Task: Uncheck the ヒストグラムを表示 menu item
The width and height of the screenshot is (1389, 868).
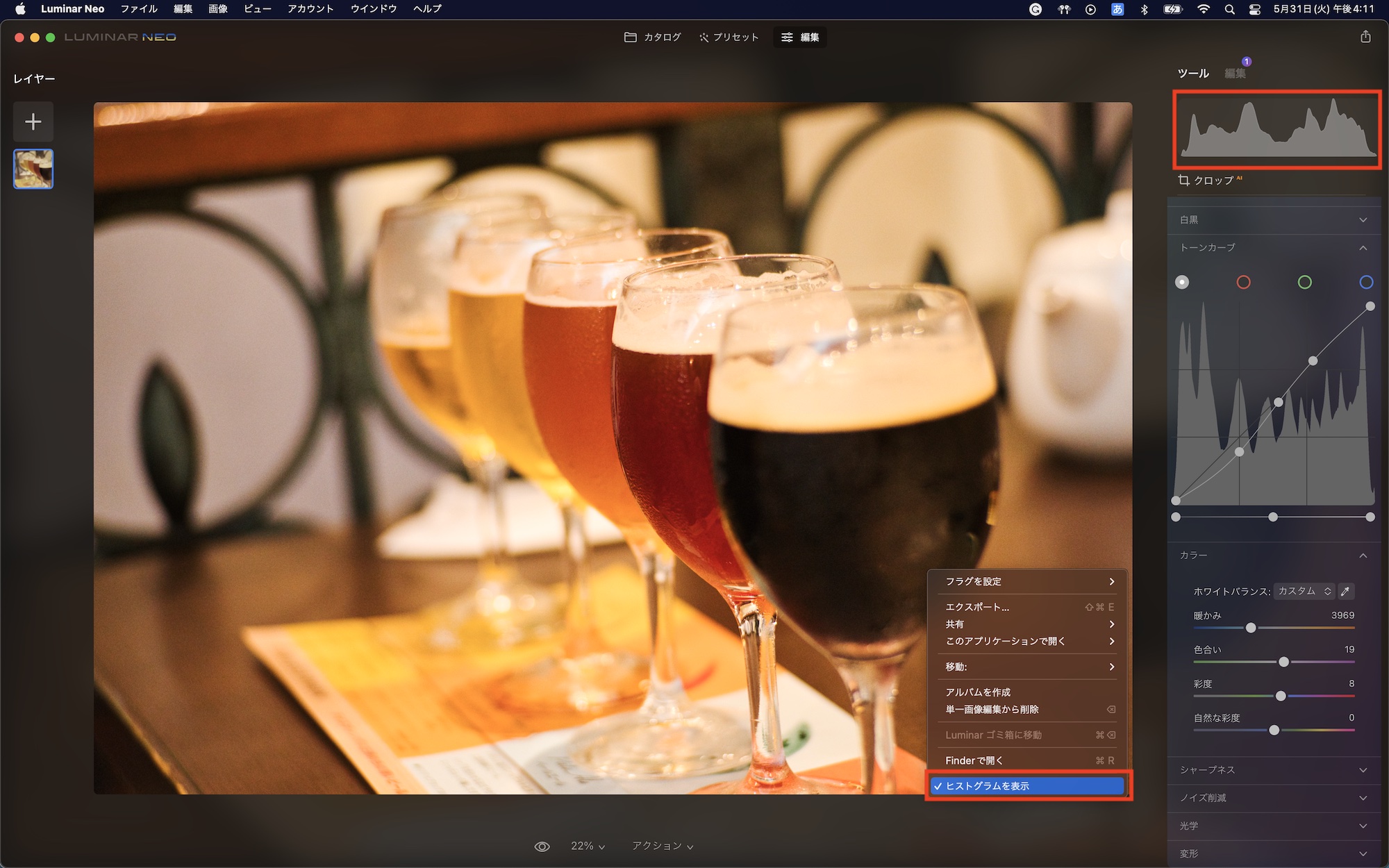Action: coord(1026,786)
